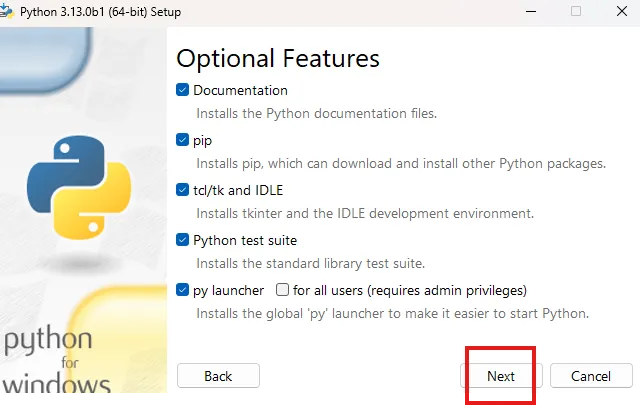Click the Python test suite label
This screenshot has height=405, width=640.
245,240
